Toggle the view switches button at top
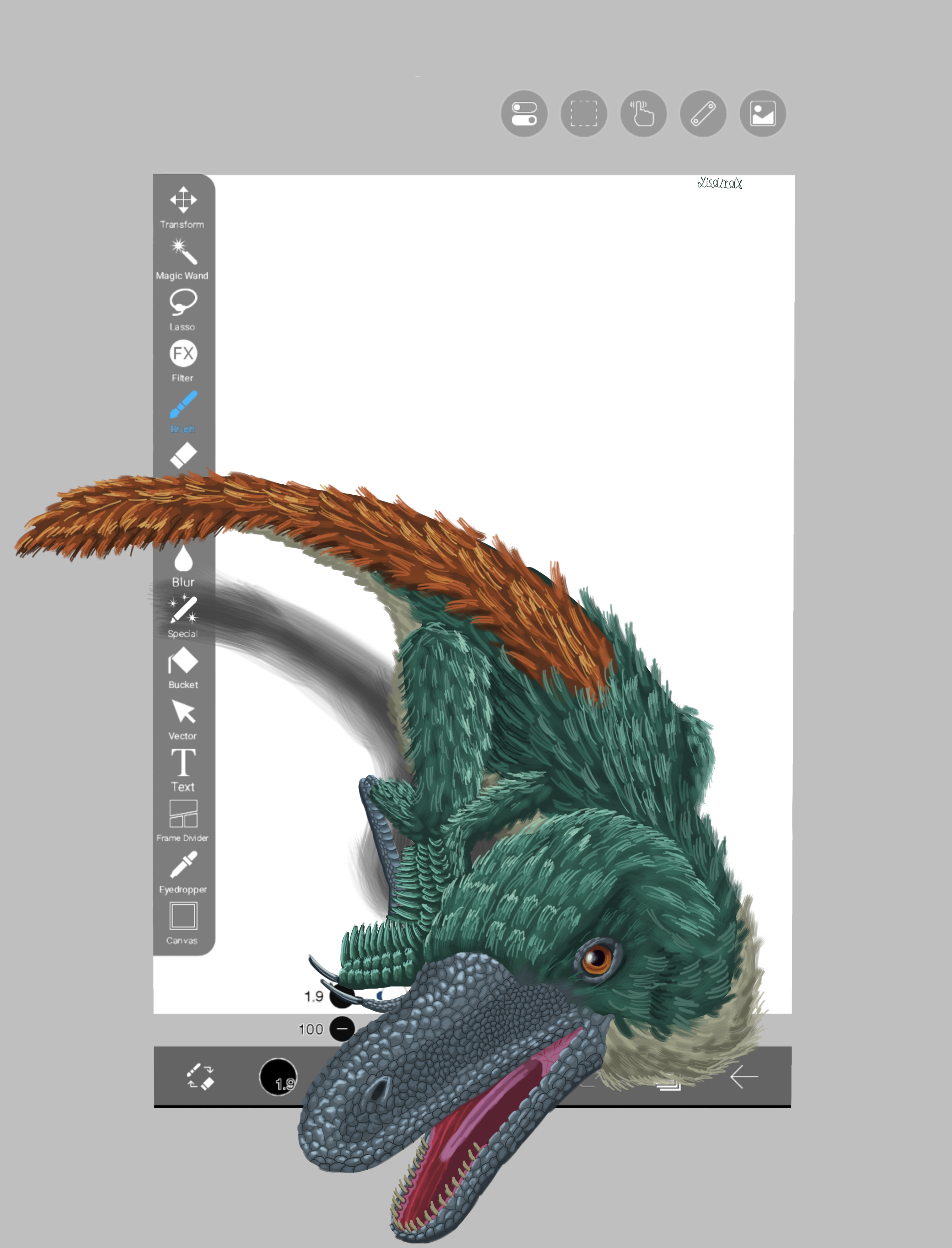Screen dimensions: 952x1248 pyautogui.click(x=524, y=113)
